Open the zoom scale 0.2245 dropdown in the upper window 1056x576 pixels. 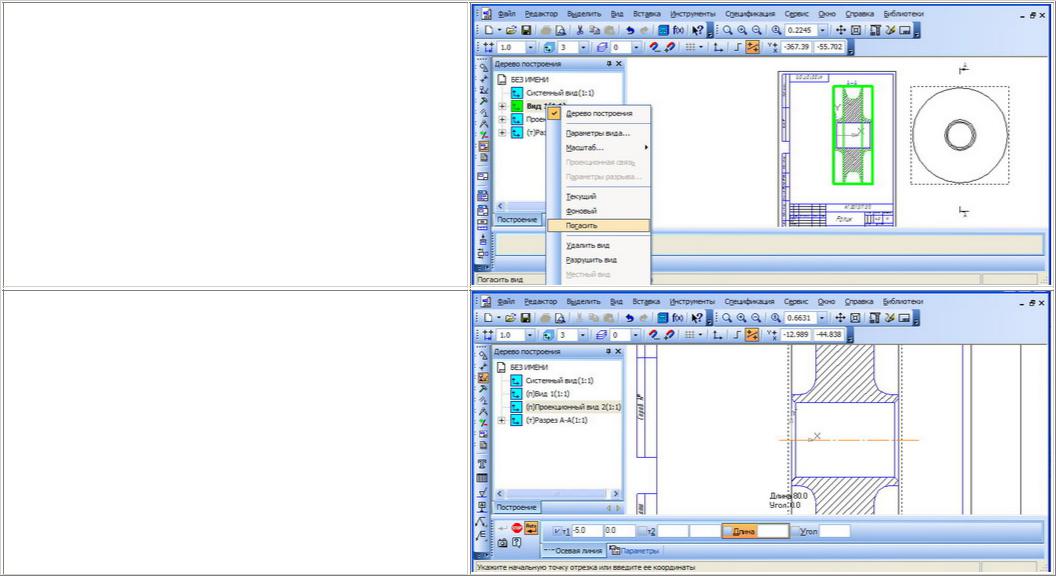pos(822,30)
